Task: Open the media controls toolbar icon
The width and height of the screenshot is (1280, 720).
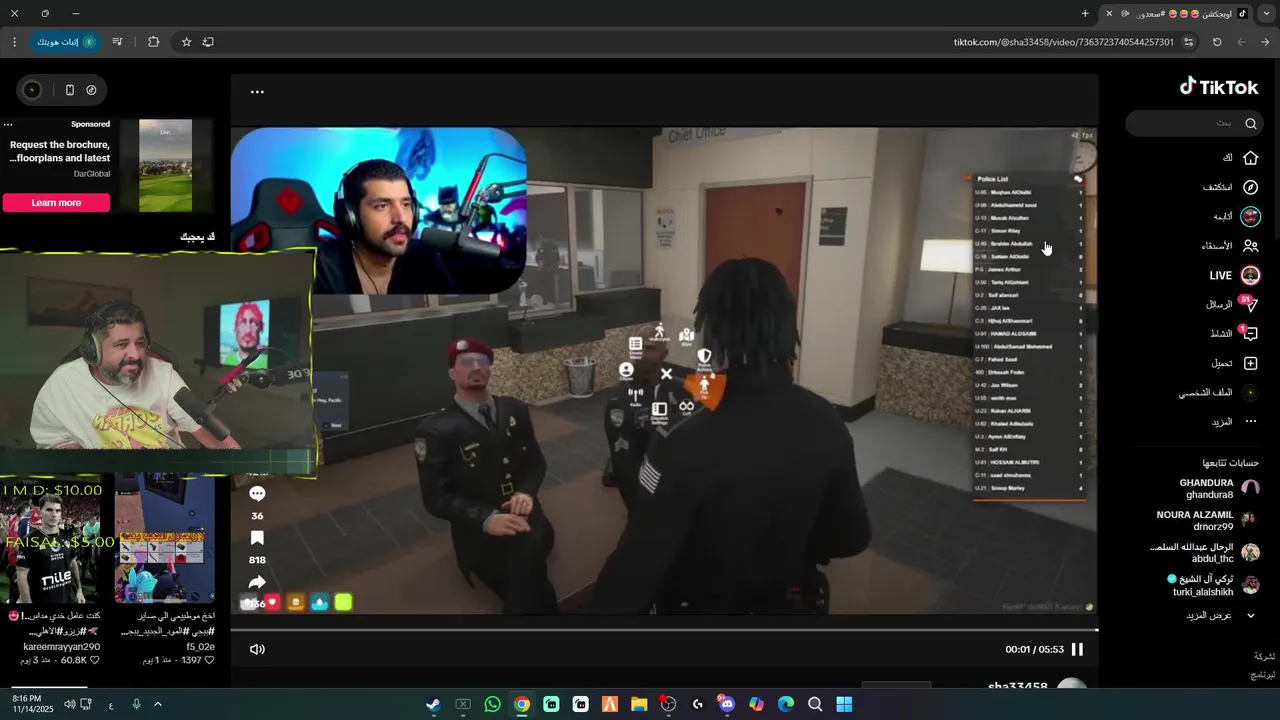Action: pos(118,42)
